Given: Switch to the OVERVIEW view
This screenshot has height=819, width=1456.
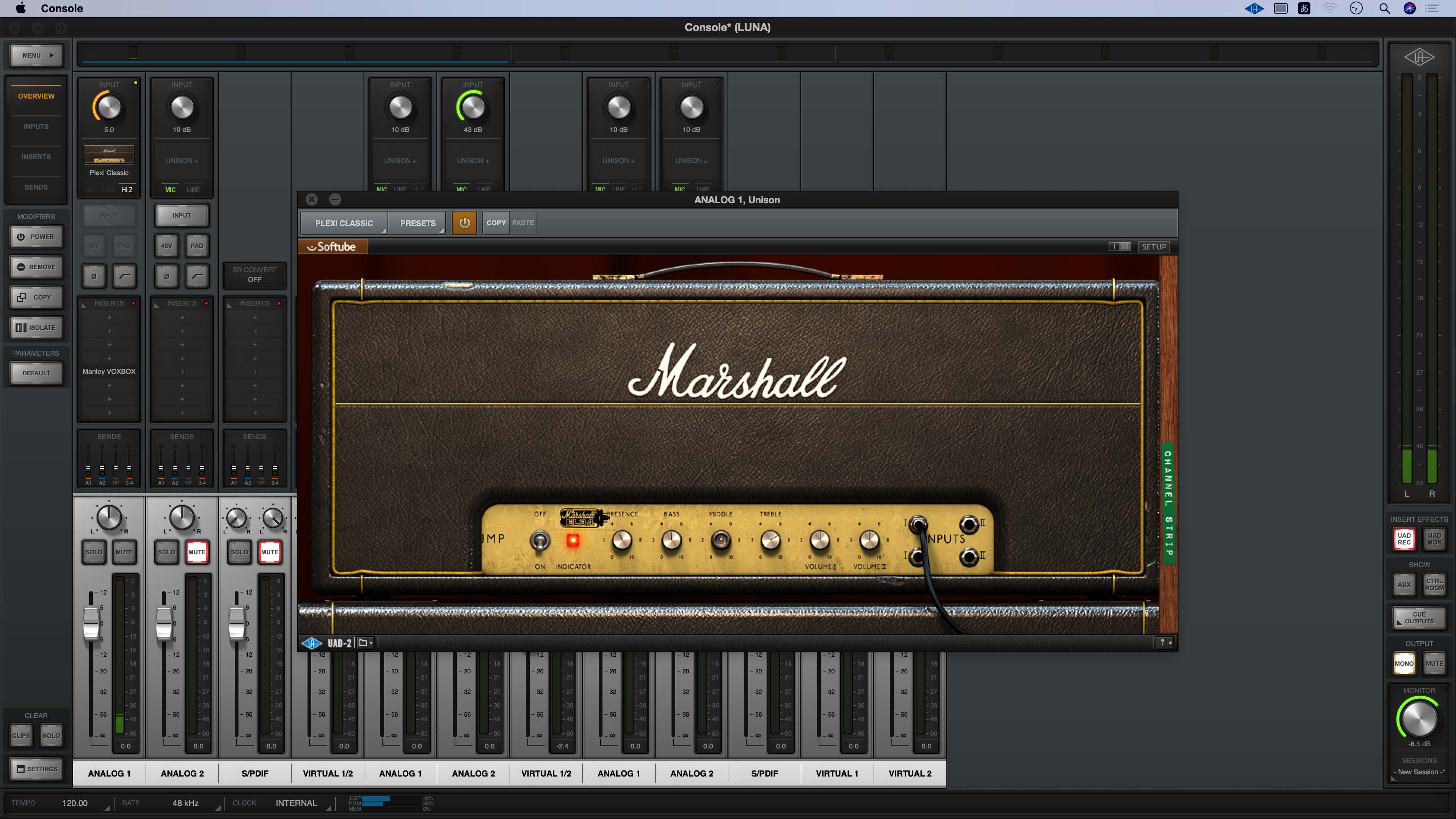Looking at the screenshot, I should [36, 96].
